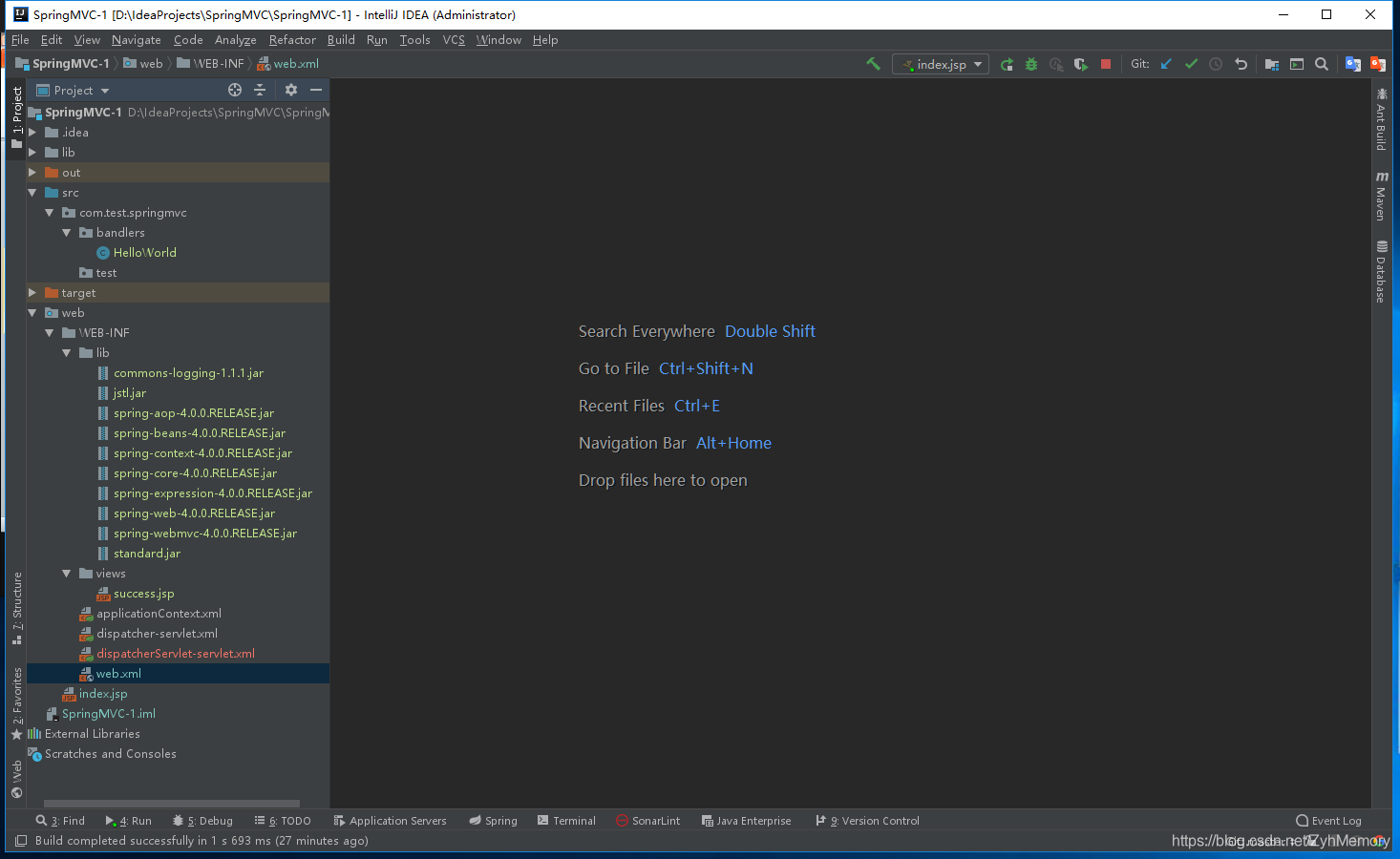The image size is (1400, 859).
Task: Open the index.jsp run configuration dropdown
Action: 941,64
